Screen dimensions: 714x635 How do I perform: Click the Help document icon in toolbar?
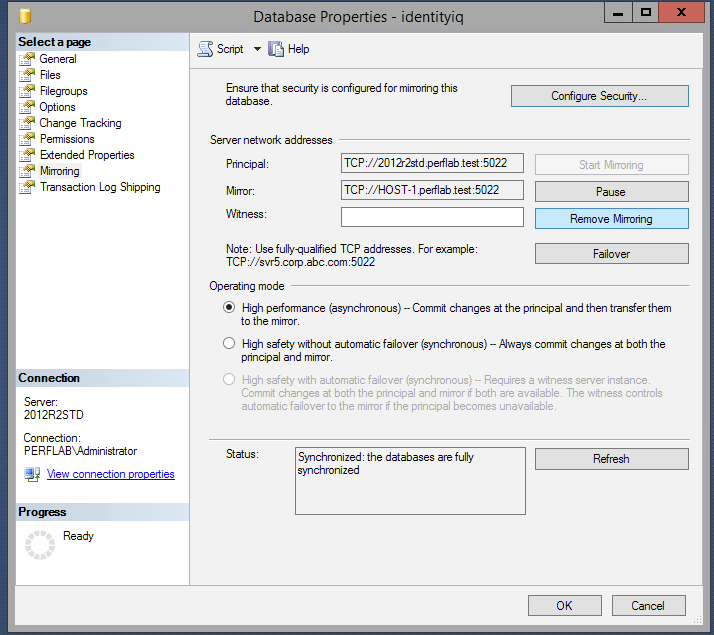(x=275, y=49)
